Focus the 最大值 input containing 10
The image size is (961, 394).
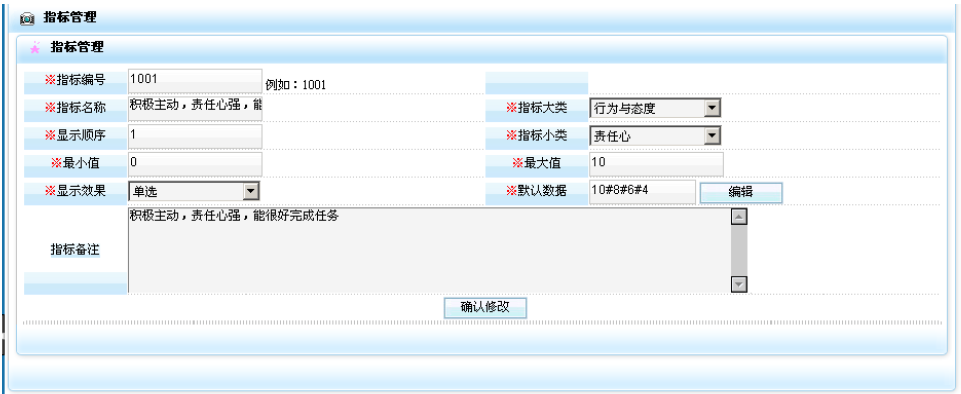[656, 164]
